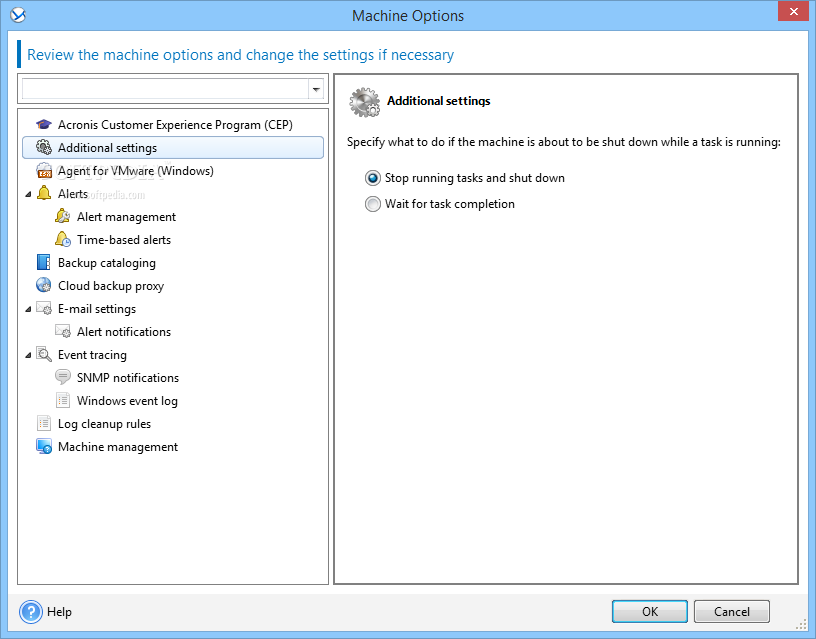Click the Agent for VMware icon
Image resolution: width=816 pixels, height=639 pixels.
point(44,171)
